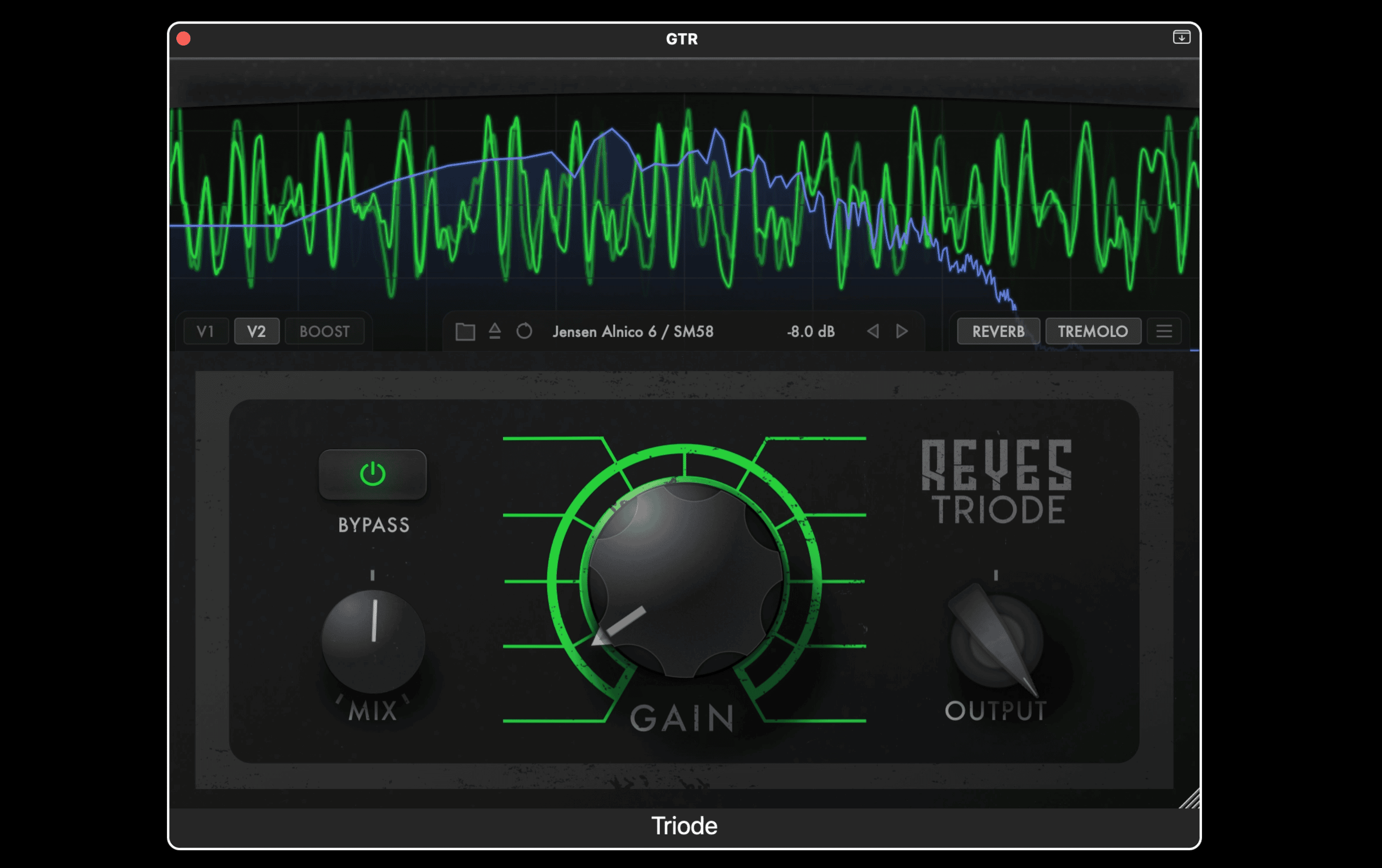The image size is (1382, 868).
Task: Click the MIX knob
Action: [373, 641]
